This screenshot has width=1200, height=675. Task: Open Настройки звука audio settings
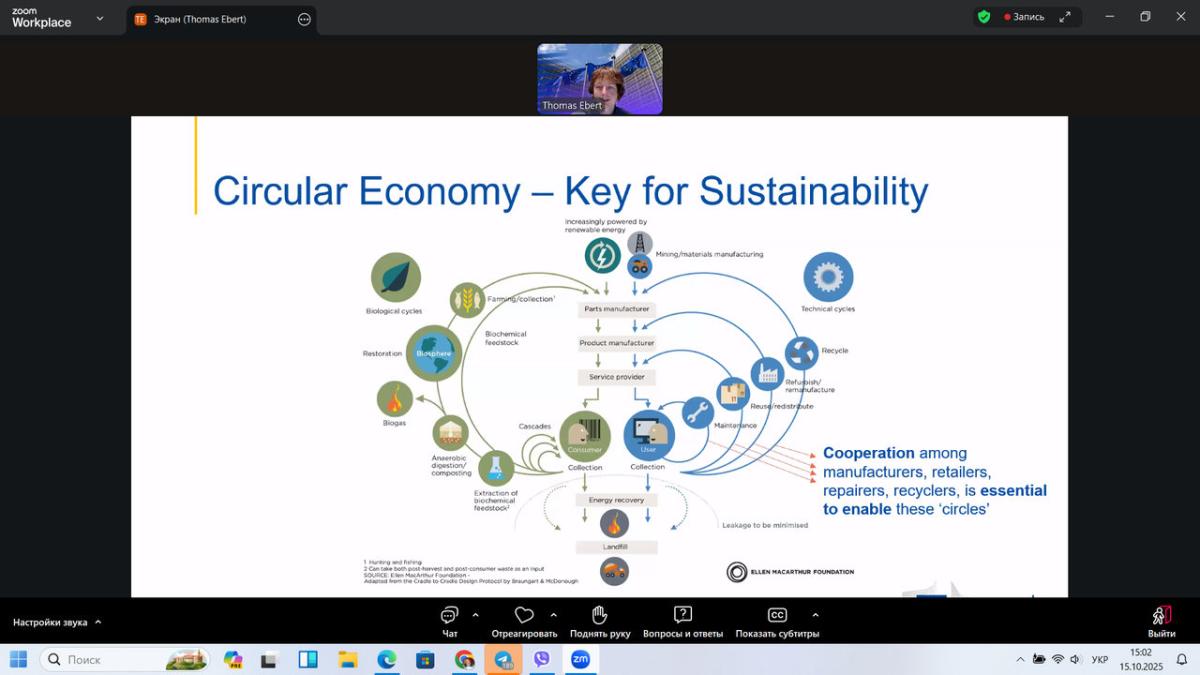(50, 622)
